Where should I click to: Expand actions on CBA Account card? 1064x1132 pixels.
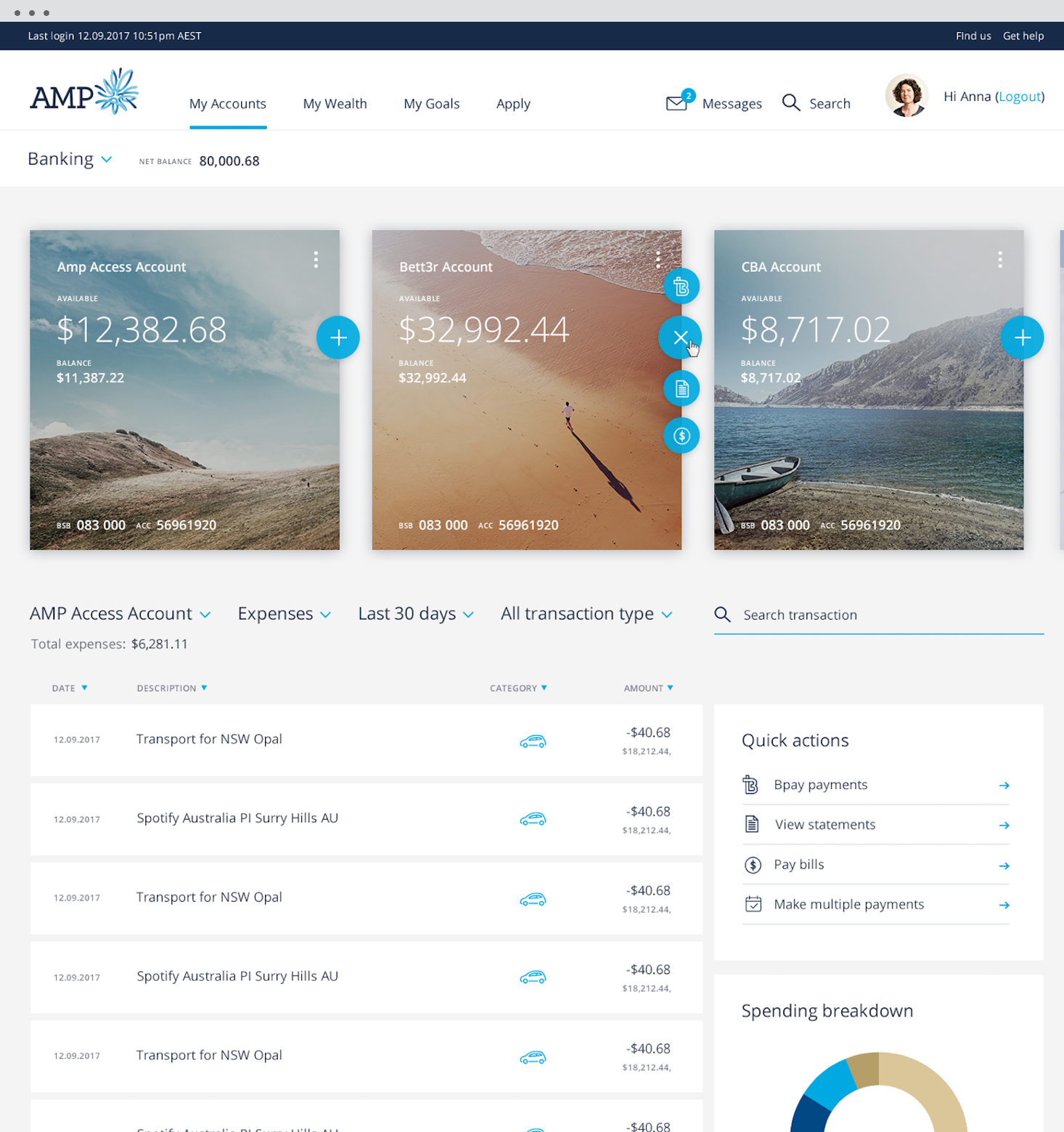pos(1022,337)
